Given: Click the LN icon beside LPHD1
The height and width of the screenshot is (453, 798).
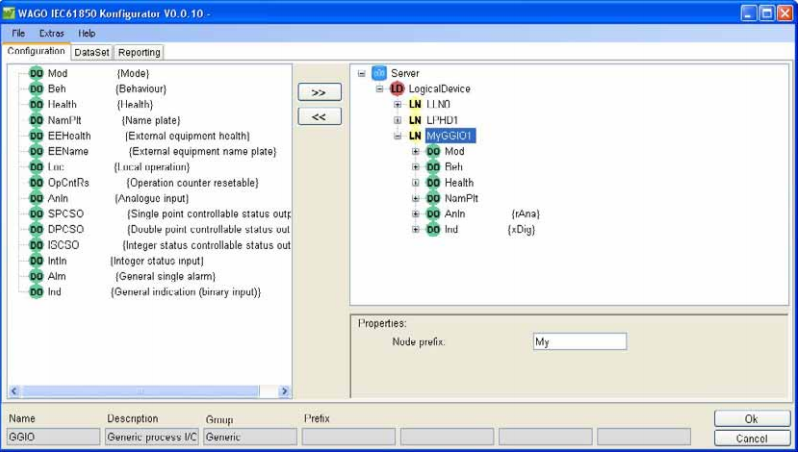Looking at the screenshot, I should point(415,120).
